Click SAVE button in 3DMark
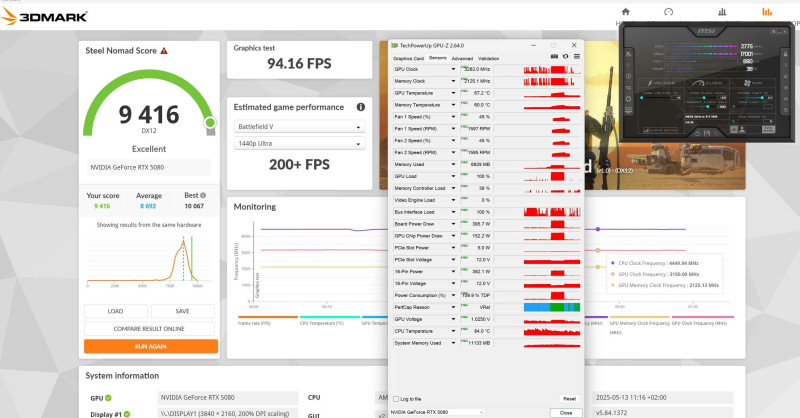 tap(182, 311)
